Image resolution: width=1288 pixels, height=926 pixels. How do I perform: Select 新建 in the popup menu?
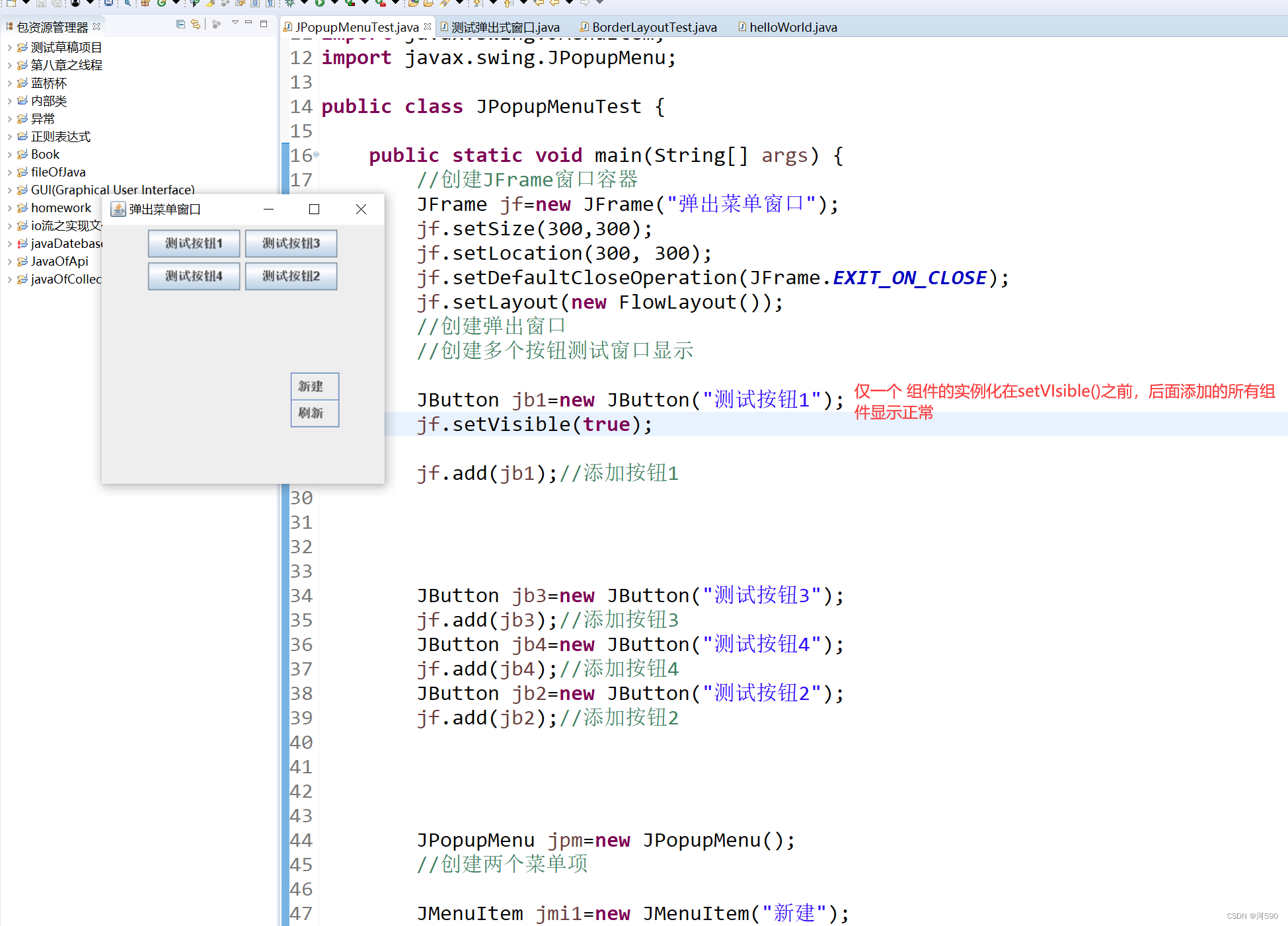[314, 386]
